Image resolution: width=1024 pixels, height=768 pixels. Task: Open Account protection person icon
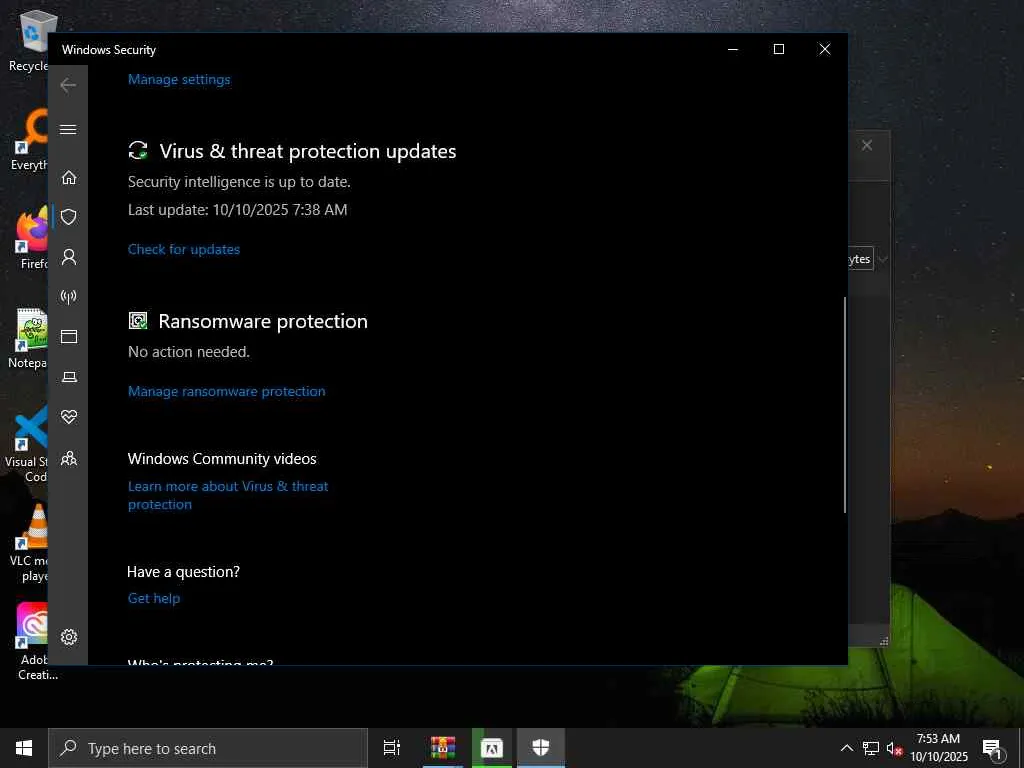(69, 257)
